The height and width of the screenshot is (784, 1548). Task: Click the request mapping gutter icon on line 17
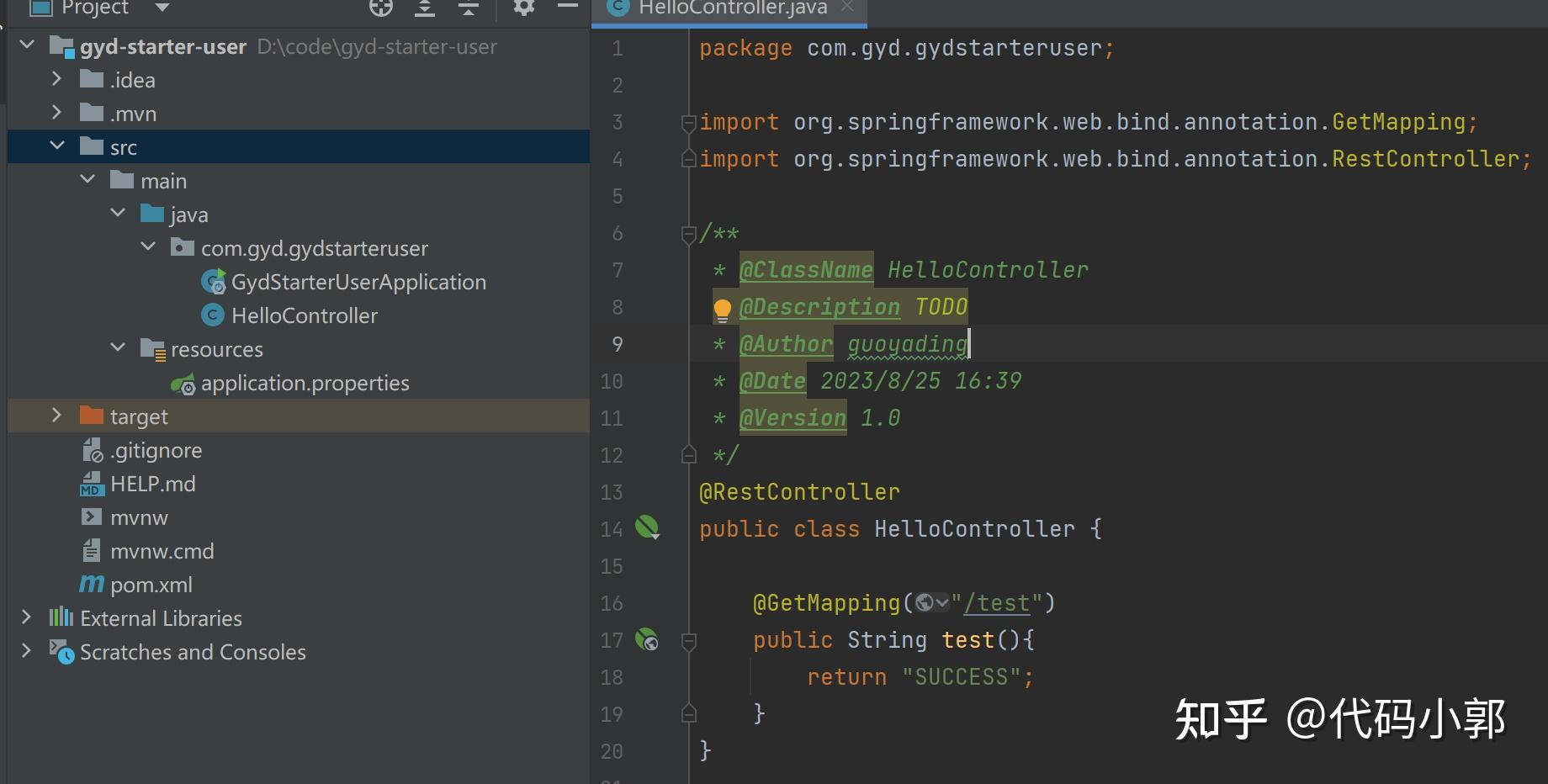[646, 640]
